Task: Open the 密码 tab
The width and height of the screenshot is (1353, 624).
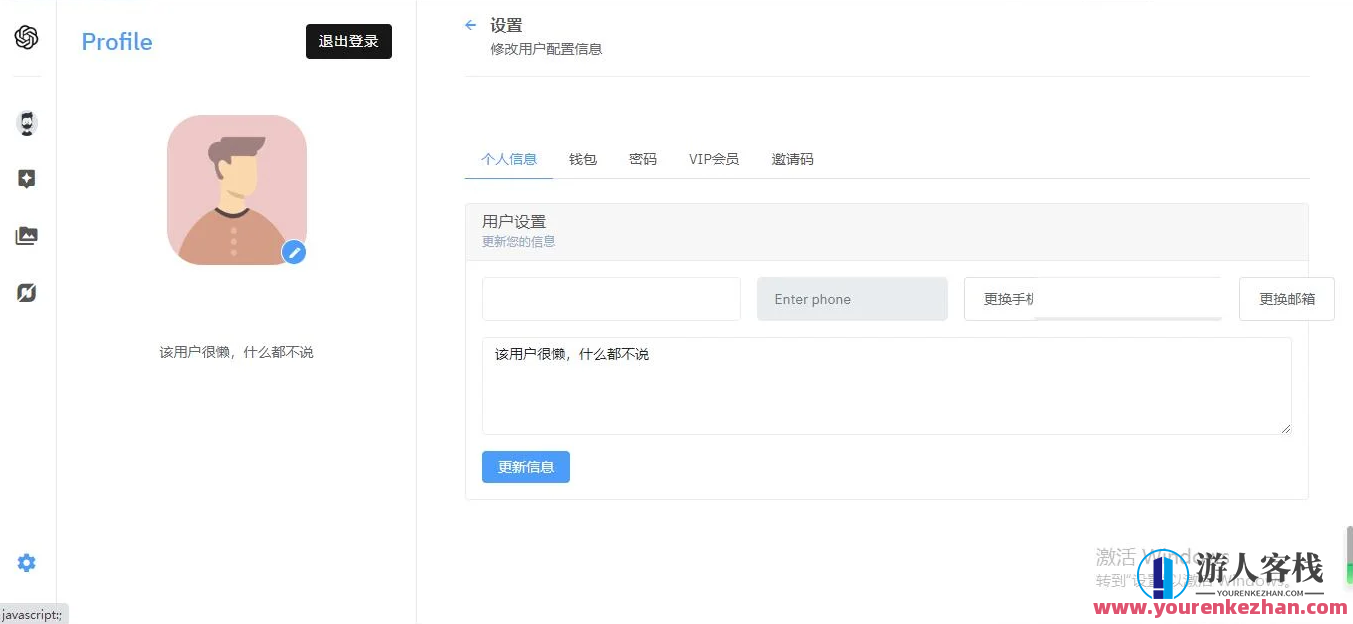Action: coord(643,158)
